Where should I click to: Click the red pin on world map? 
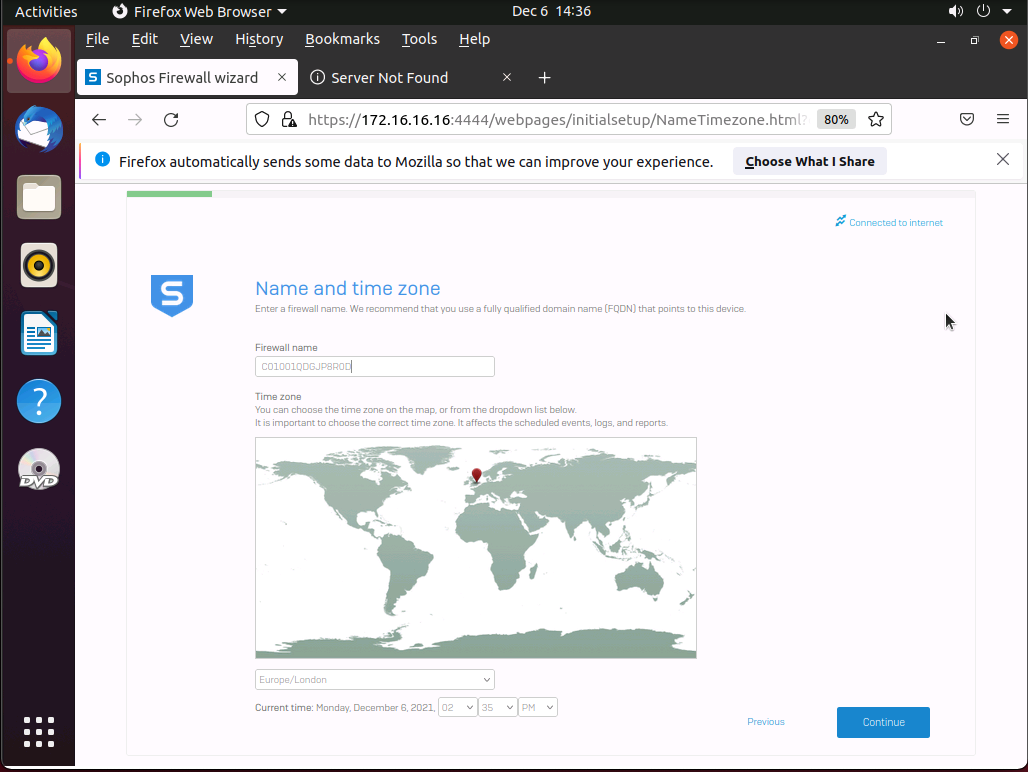(477, 475)
